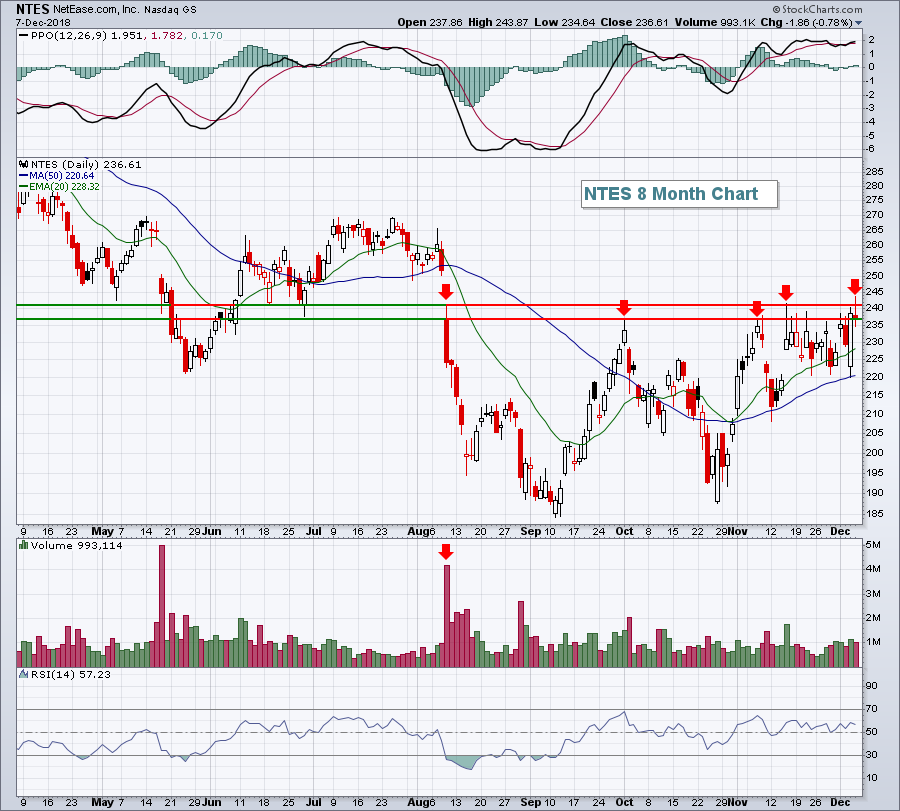This screenshot has height=811, width=900.
Task: Select the Volume 993,114 panel label
Action: [77, 545]
